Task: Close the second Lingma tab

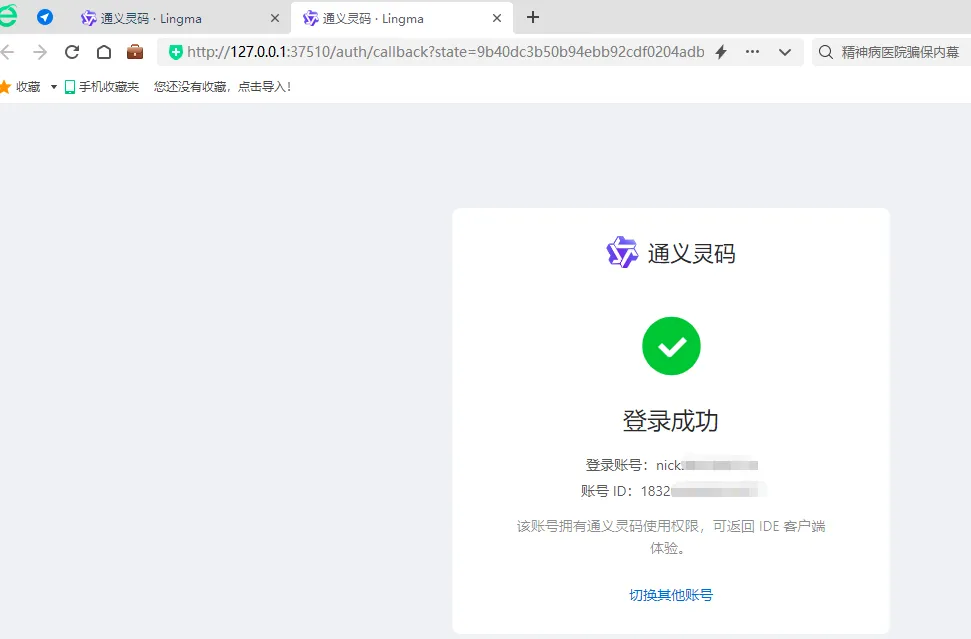Action: tap(497, 19)
